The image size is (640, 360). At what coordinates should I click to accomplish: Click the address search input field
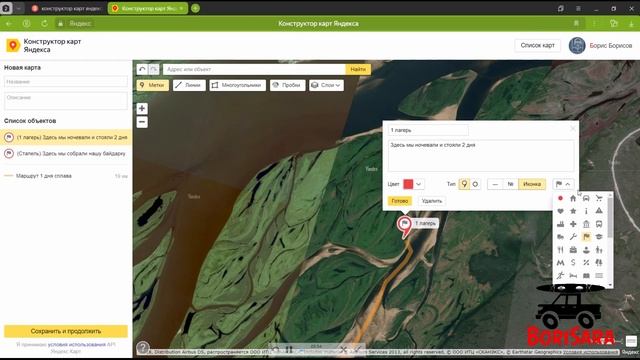point(254,69)
